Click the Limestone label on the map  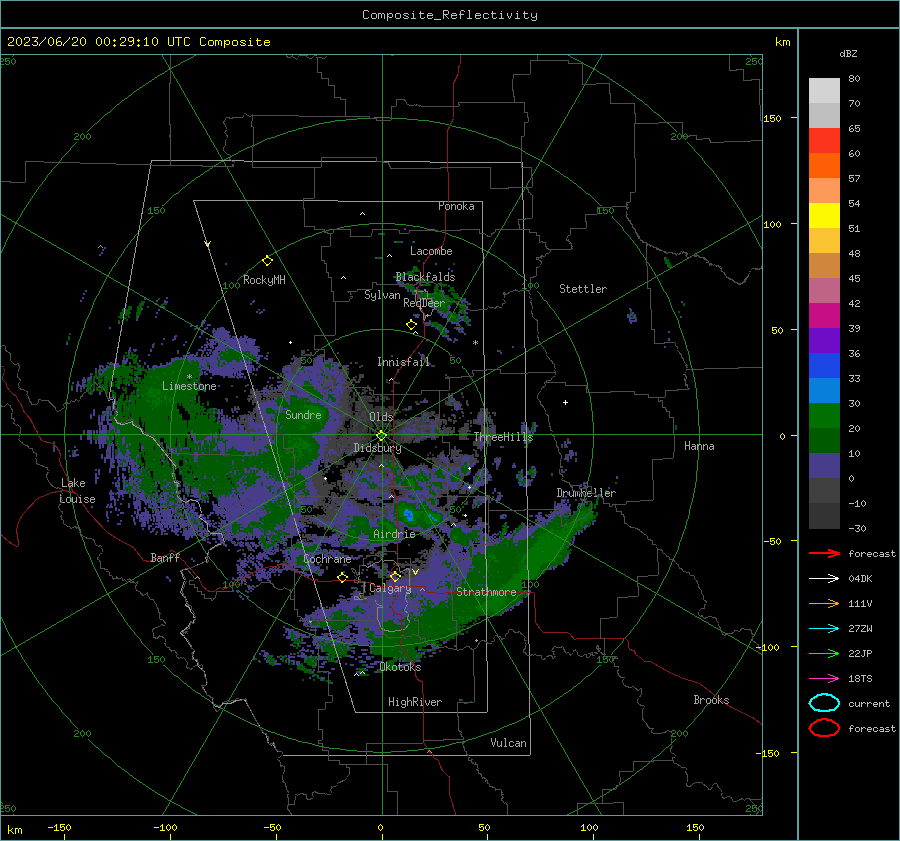(189, 386)
